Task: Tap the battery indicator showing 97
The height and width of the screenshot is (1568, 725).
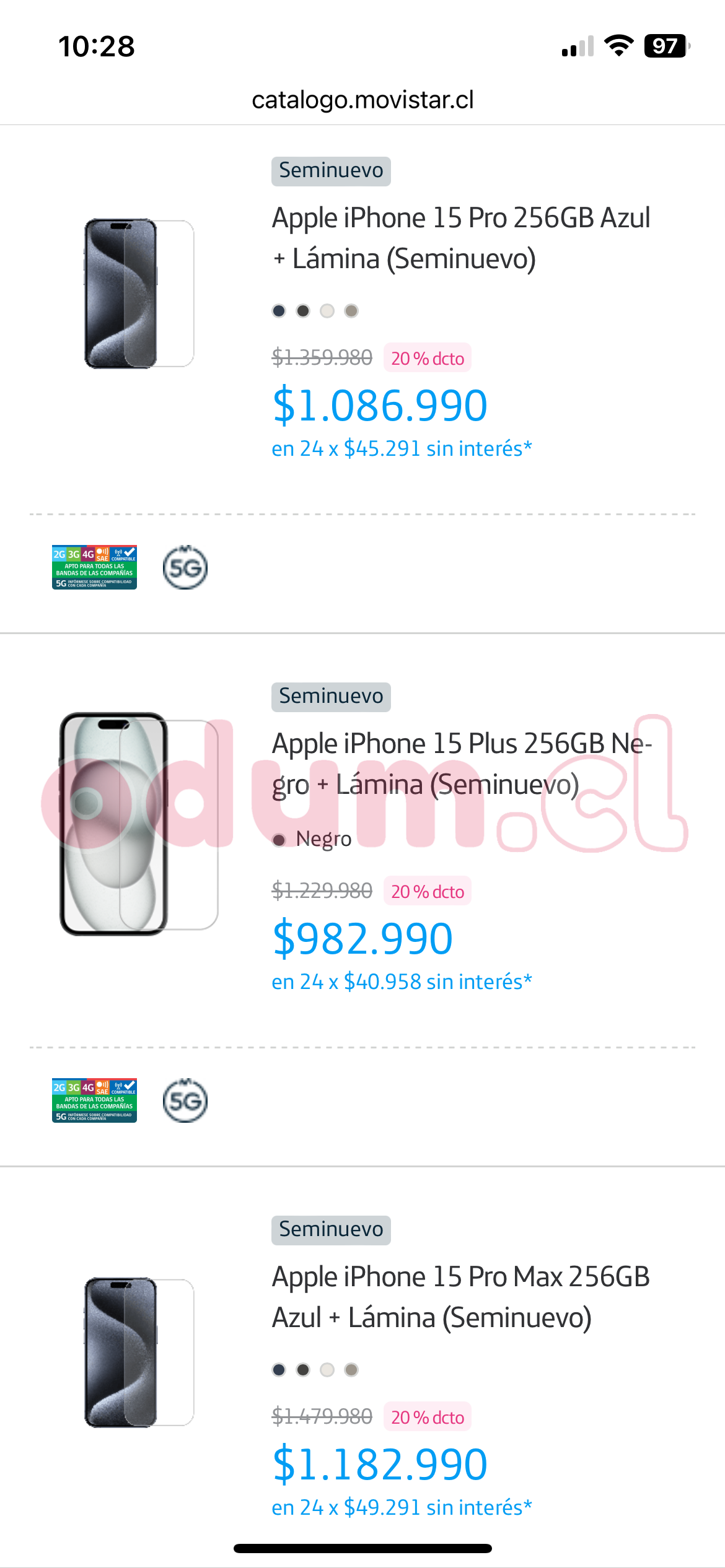Action: (x=666, y=46)
